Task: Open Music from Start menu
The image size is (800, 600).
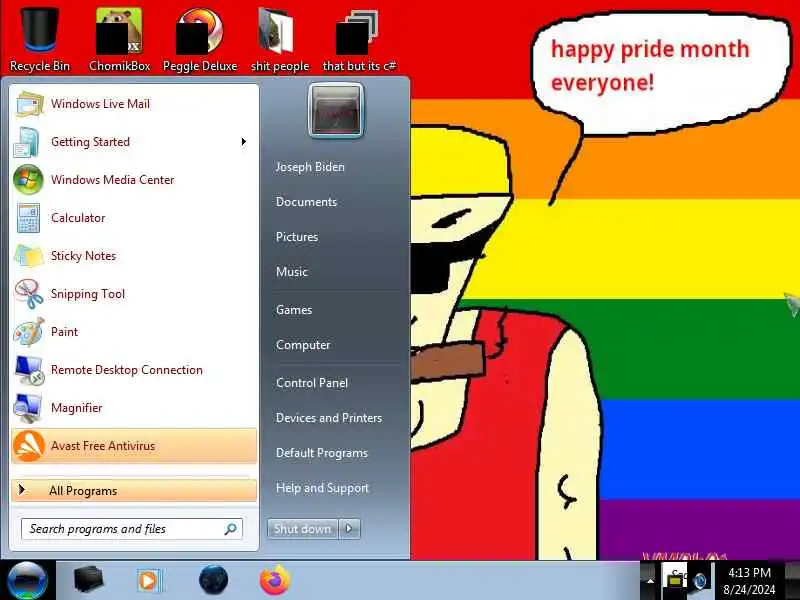Action: (292, 272)
